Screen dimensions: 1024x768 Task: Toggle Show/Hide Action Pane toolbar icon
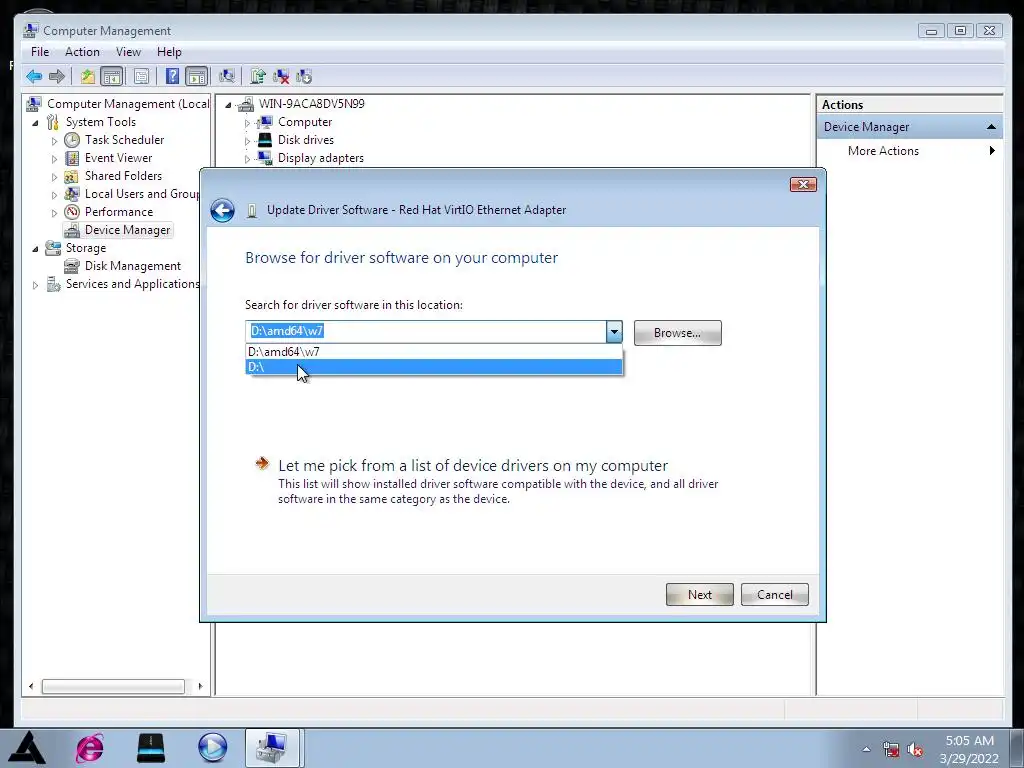(x=196, y=76)
